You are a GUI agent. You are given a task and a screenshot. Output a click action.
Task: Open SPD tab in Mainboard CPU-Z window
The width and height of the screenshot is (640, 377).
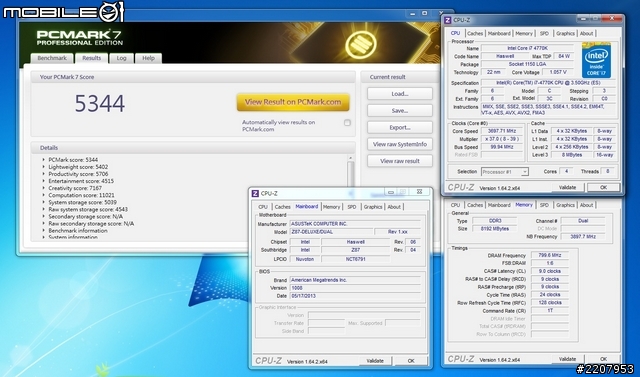tap(351, 207)
